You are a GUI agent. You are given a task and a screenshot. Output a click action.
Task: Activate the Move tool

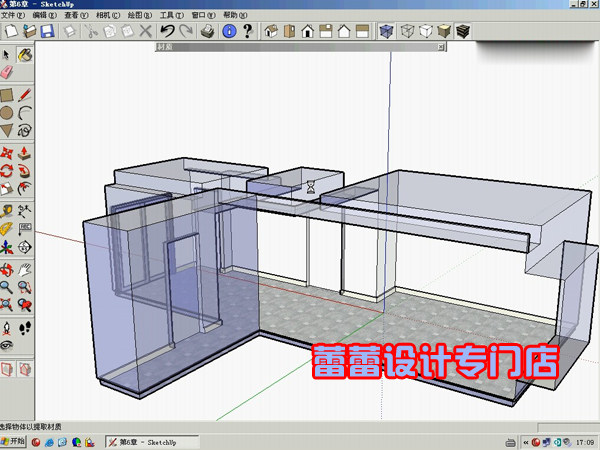(x=7, y=153)
